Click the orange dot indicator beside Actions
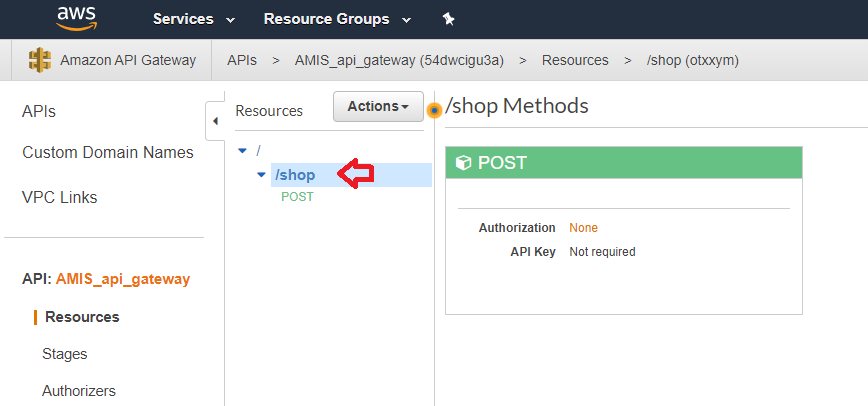The height and width of the screenshot is (406, 868). (434, 110)
